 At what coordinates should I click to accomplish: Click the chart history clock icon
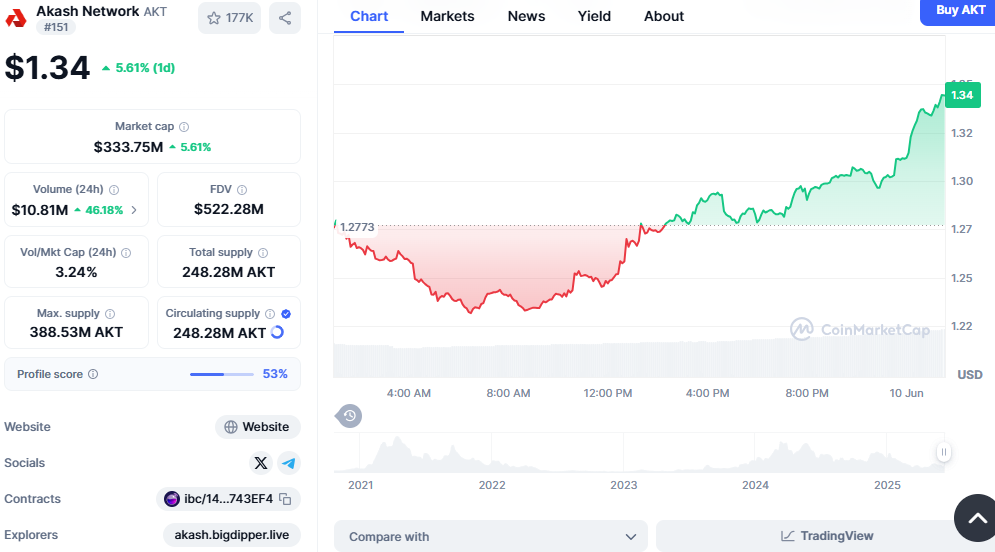pyautogui.click(x=349, y=416)
